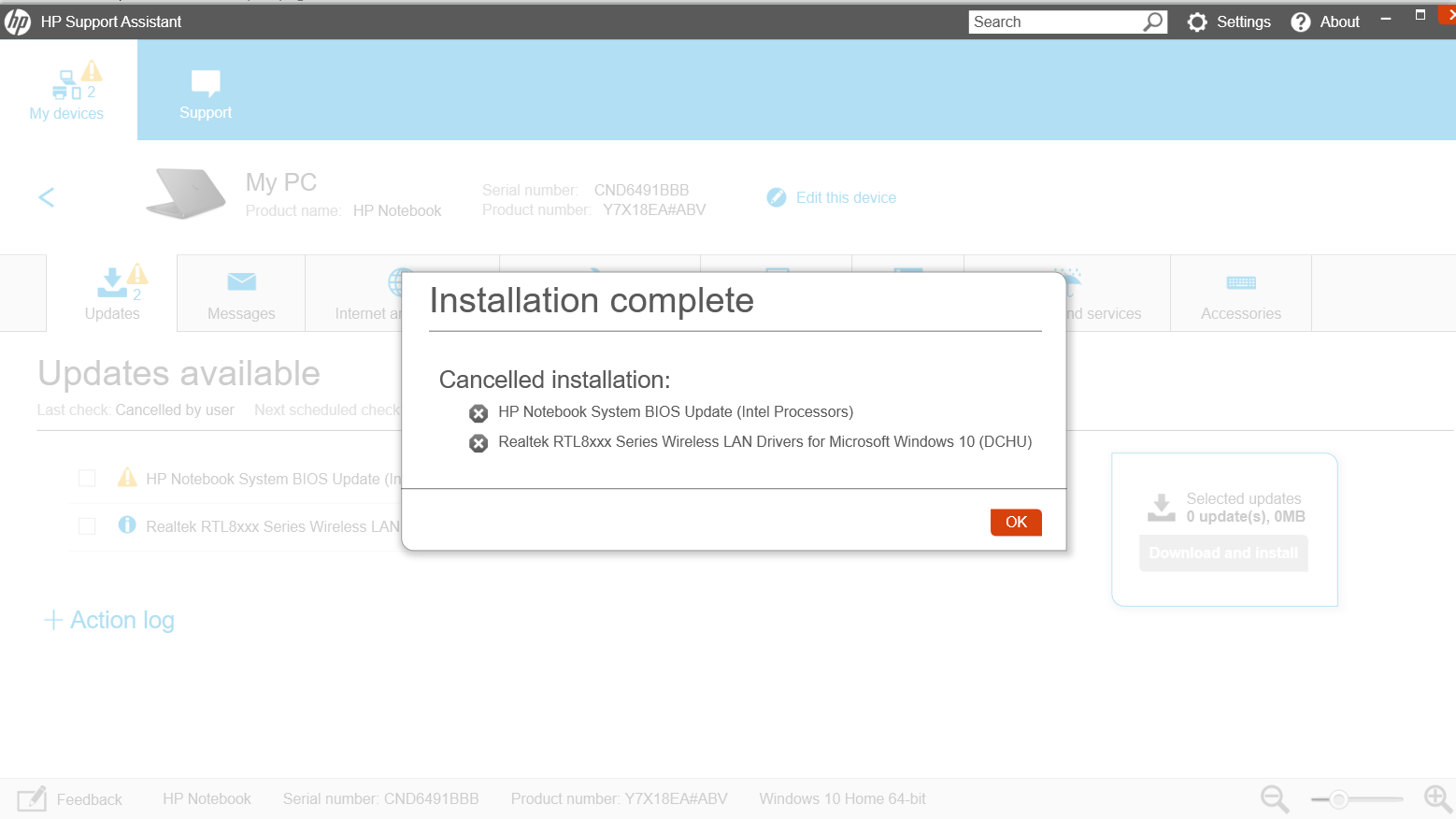1456x819 pixels.
Task: Click the serial number CND6491BBB in header
Action: coord(641,190)
